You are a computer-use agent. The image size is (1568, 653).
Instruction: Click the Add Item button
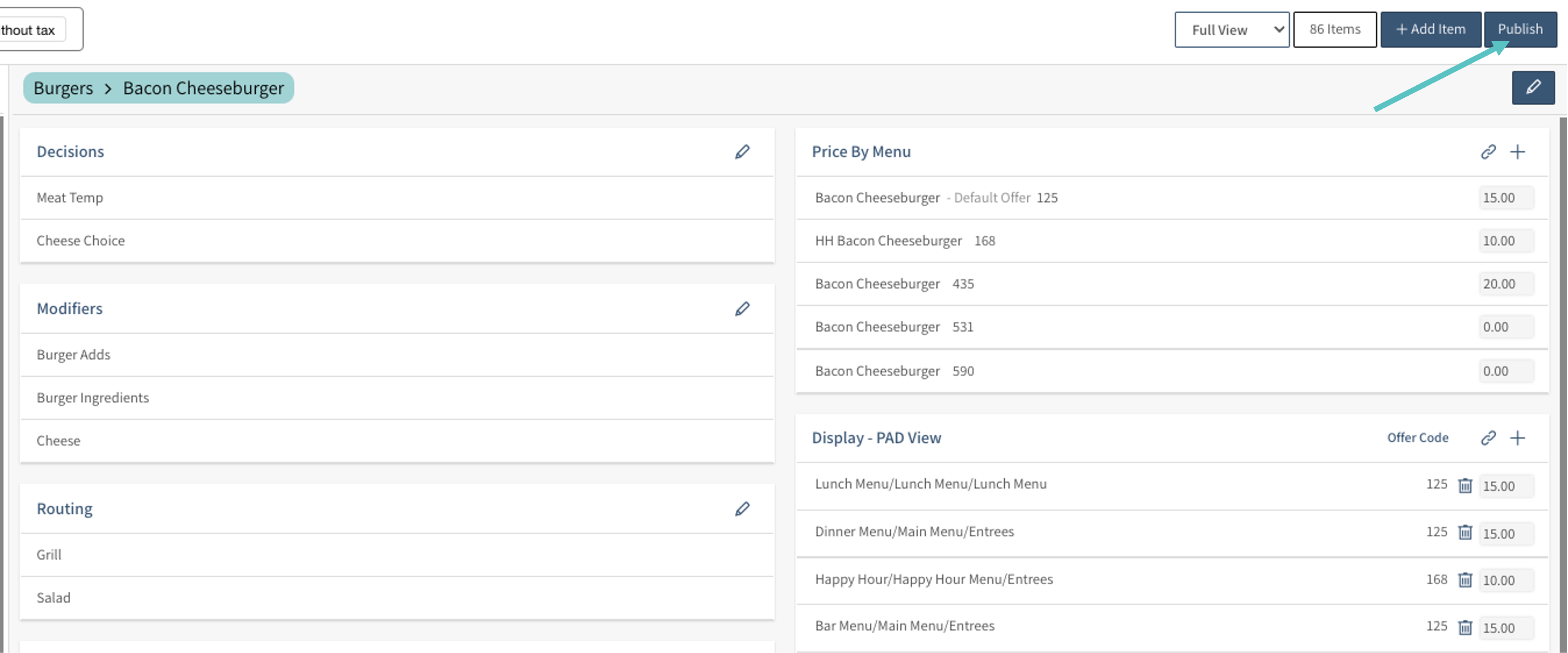(x=1430, y=29)
